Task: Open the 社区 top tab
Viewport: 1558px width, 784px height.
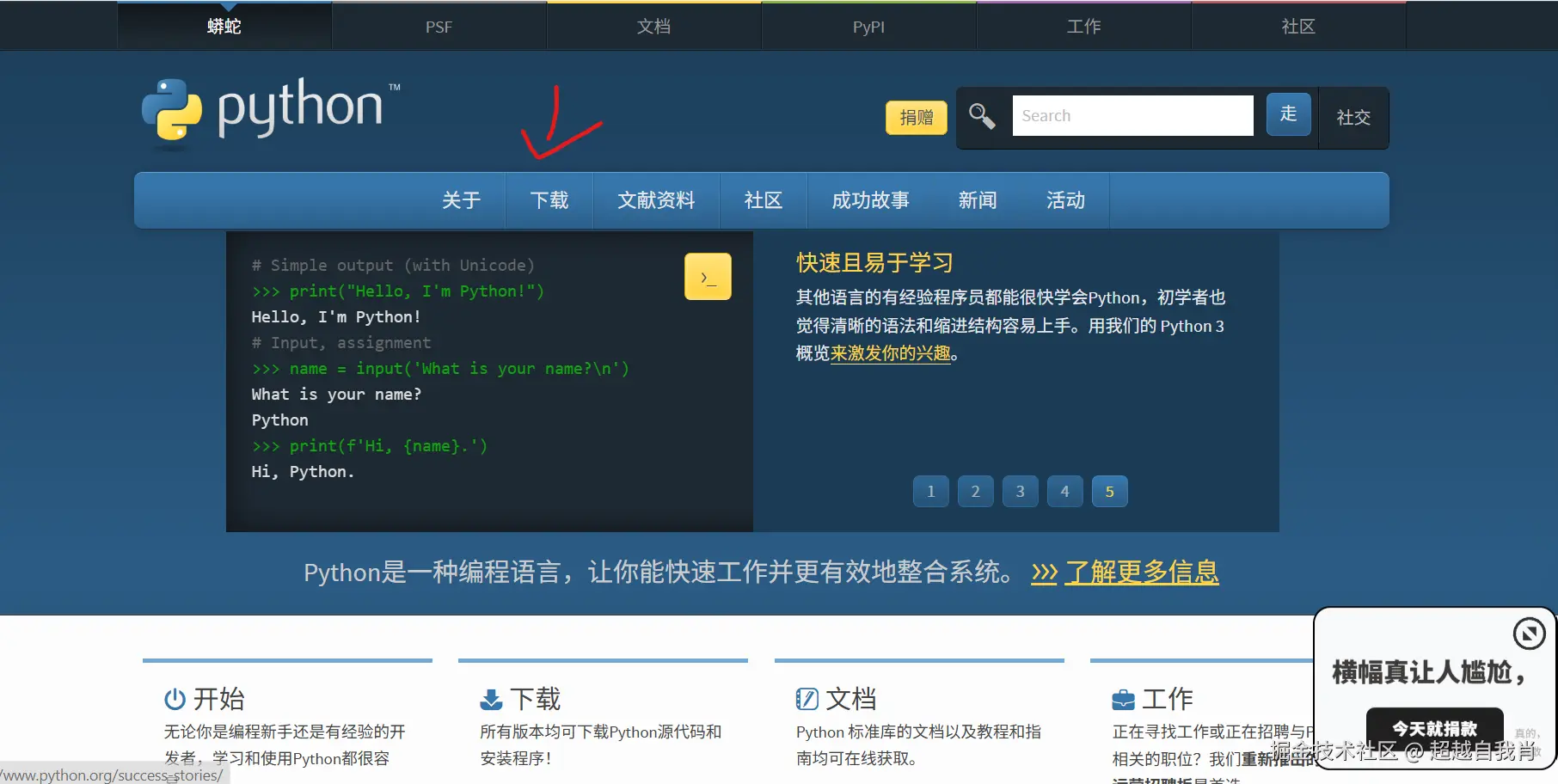Action: [1298, 26]
